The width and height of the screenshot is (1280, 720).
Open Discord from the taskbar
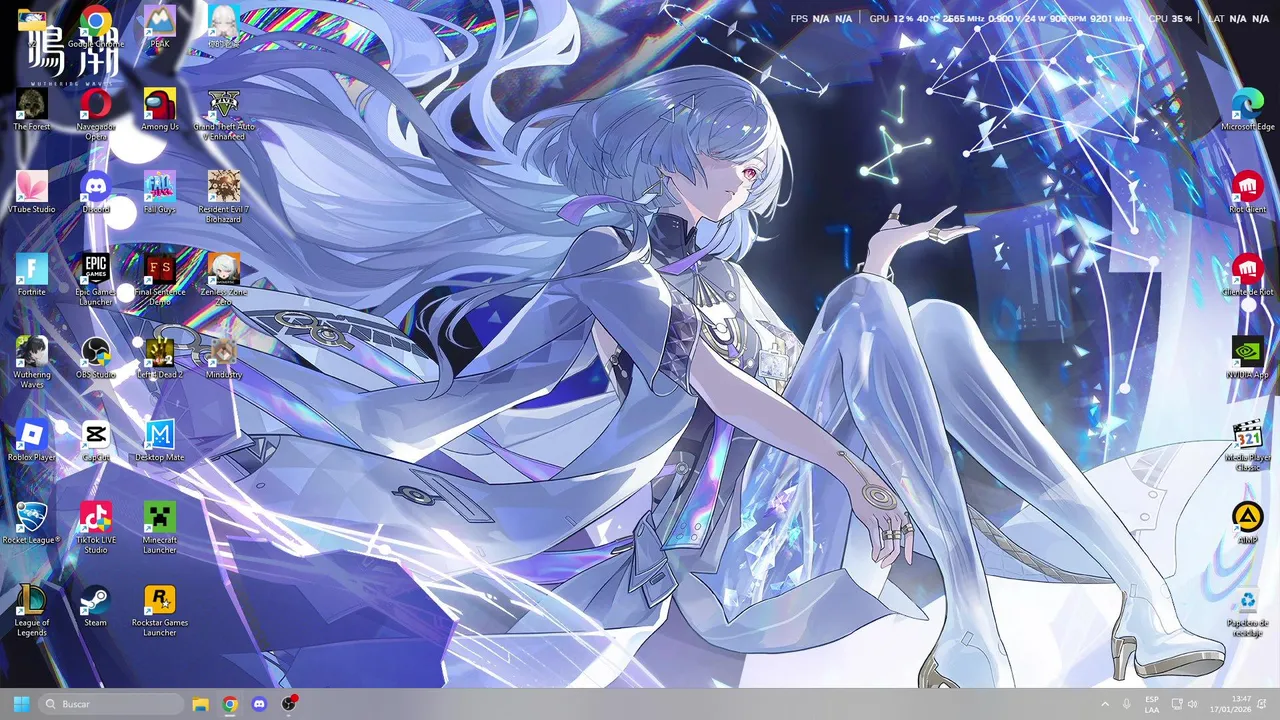[260, 704]
